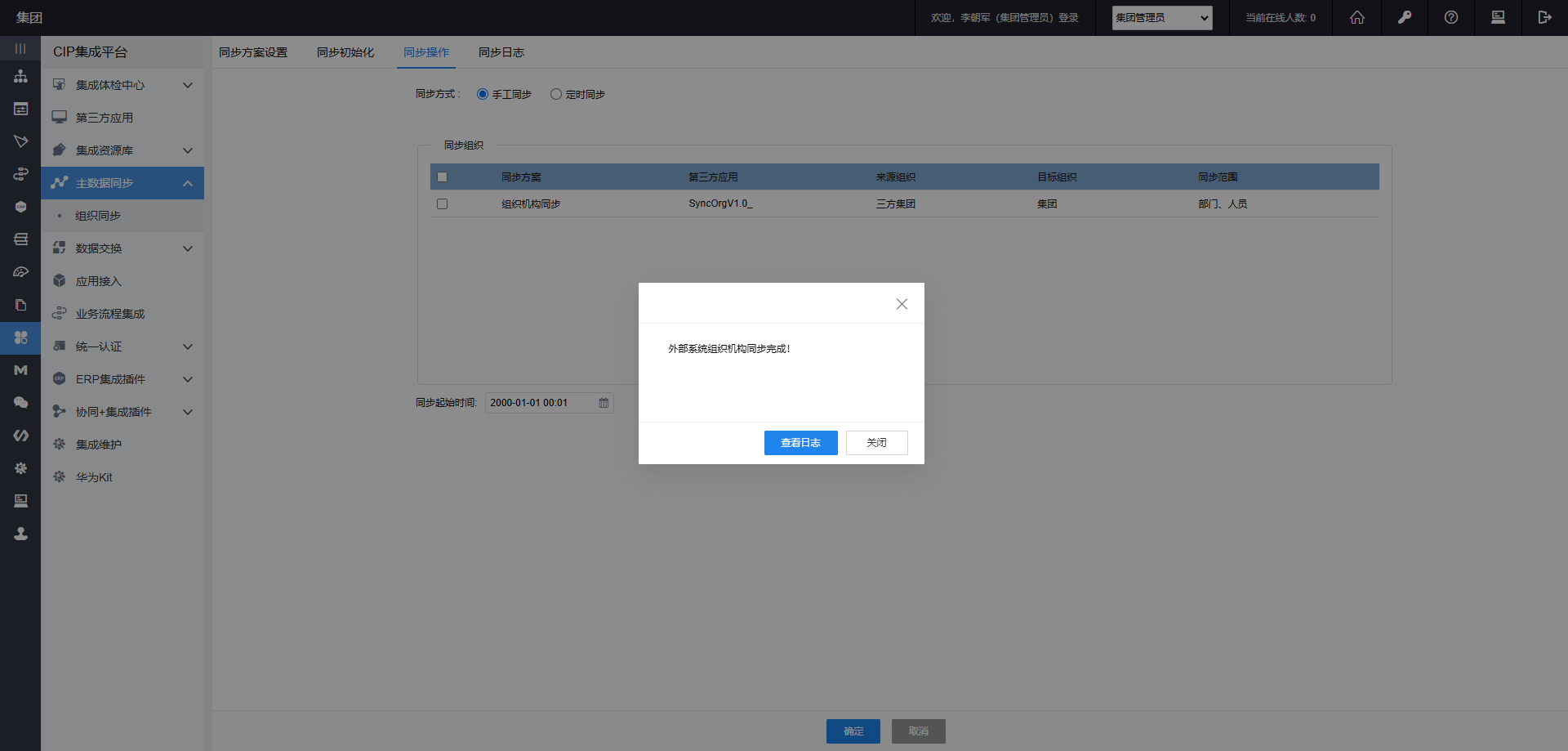Open the help question-mark icon
This screenshot has height=751, width=1568.
(1451, 17)
